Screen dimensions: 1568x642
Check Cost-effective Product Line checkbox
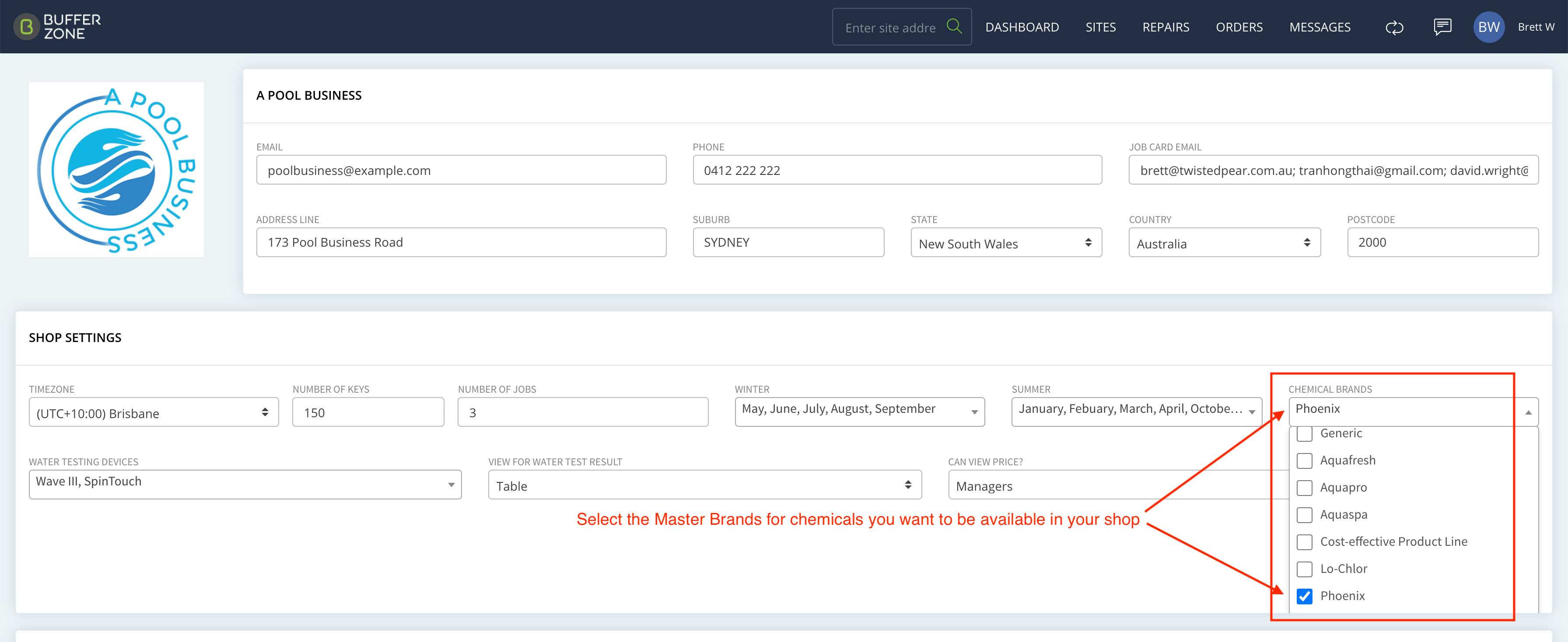point(1304,541)
